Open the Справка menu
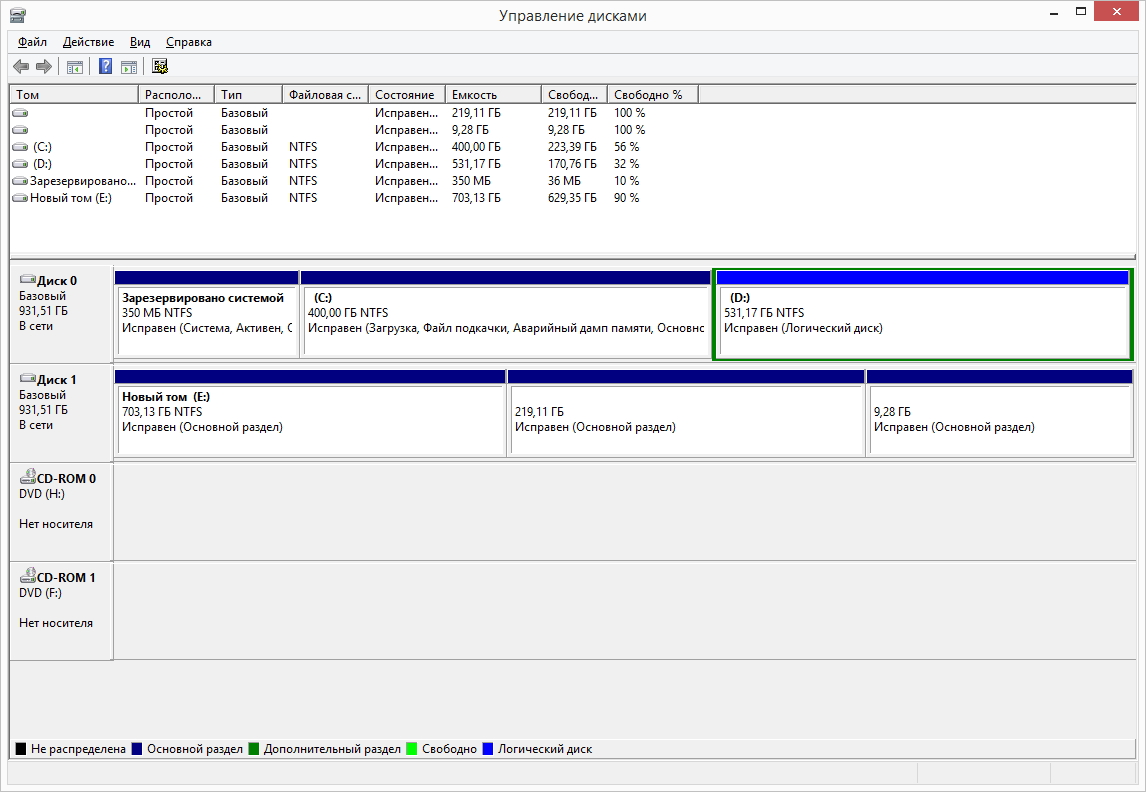The height and width of the screenshot is (792, 1146). [189, 42]
